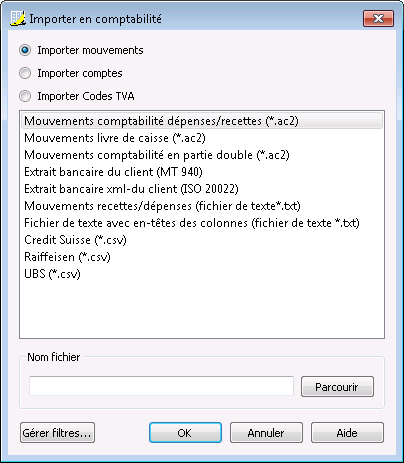Select the UBS (*.csv) list item

coord(202,274)
